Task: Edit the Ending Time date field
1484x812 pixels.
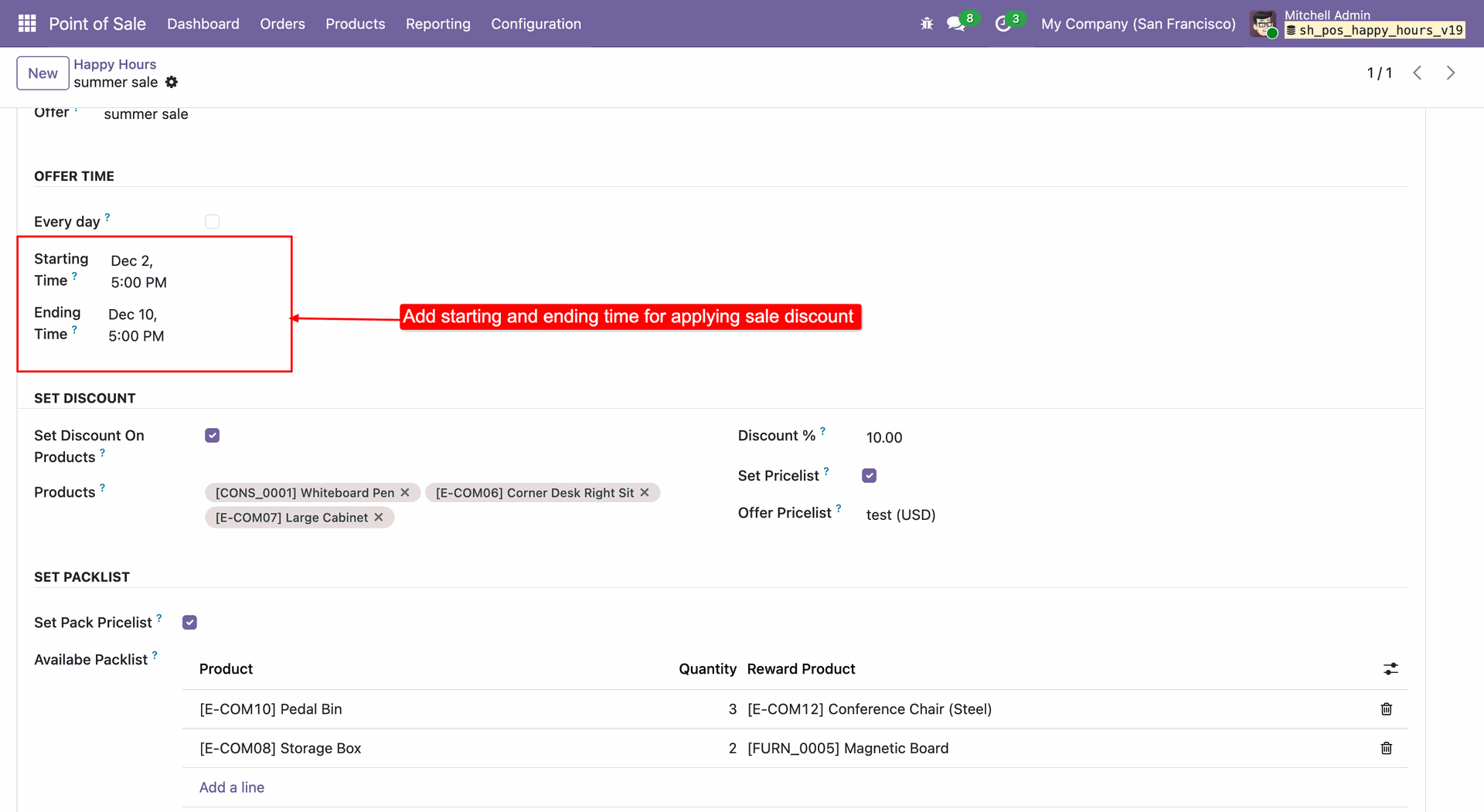Action: click(136, 325)
